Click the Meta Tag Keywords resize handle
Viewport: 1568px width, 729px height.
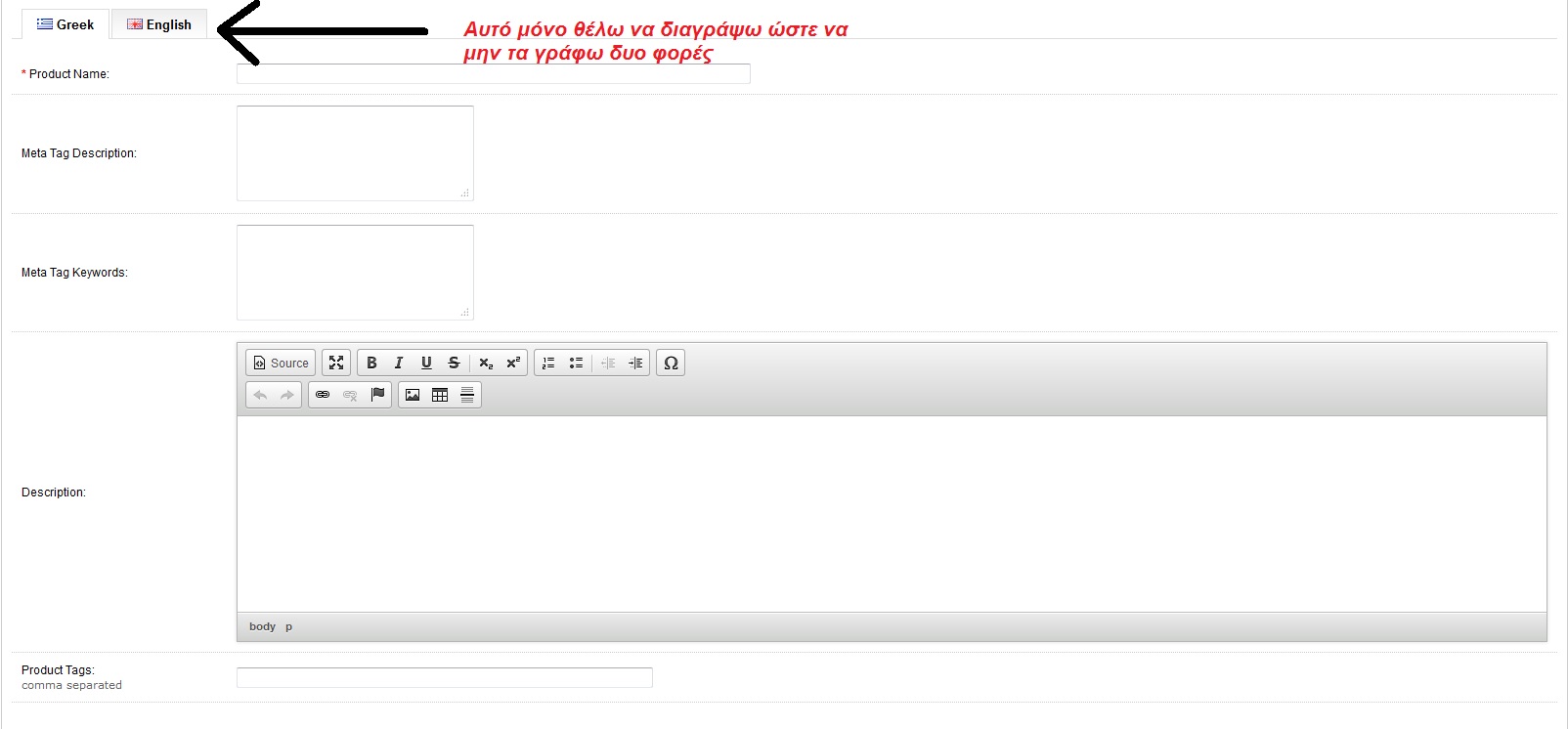point(465,312)
